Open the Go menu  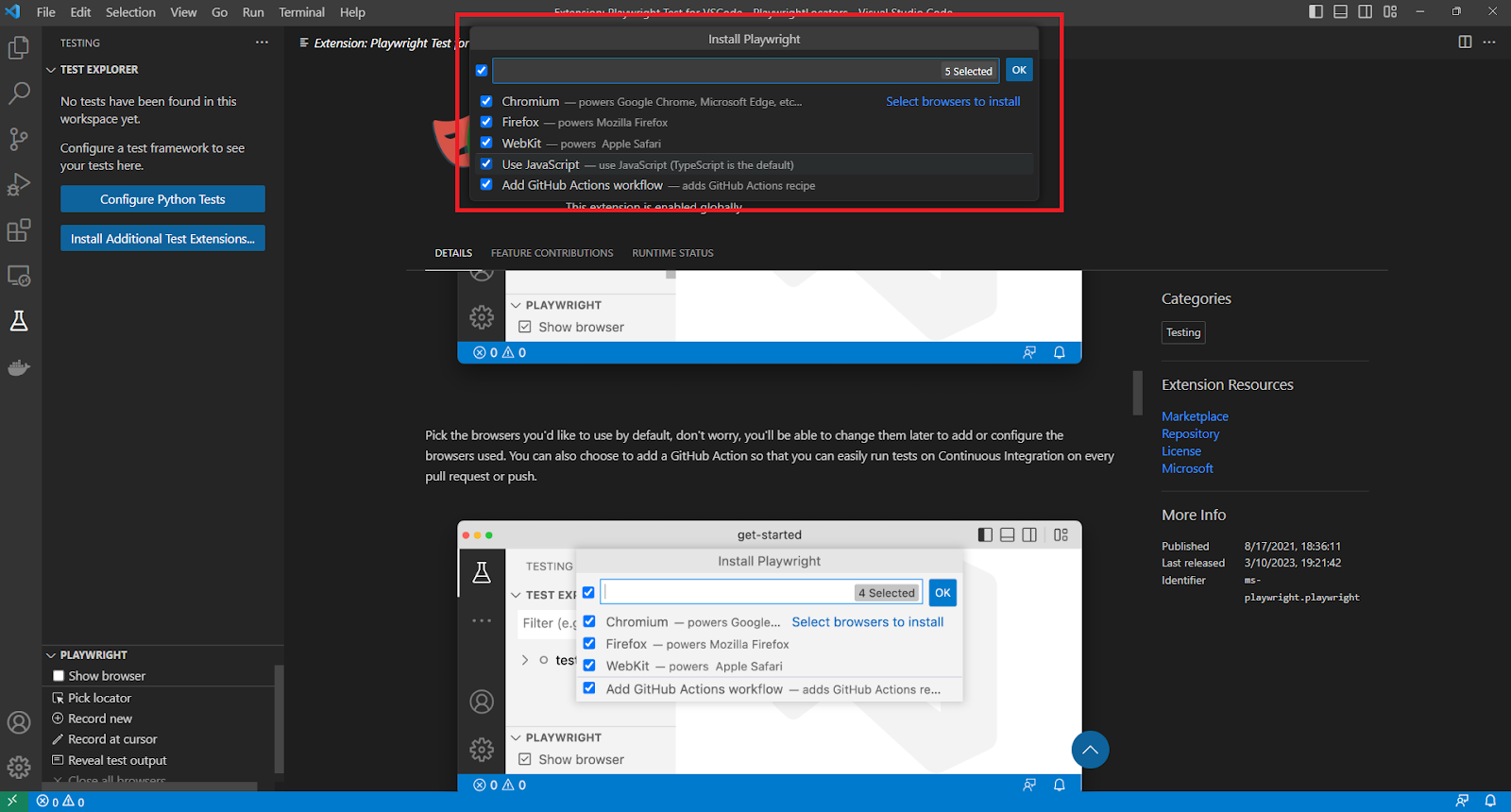(x=220, y=12)
